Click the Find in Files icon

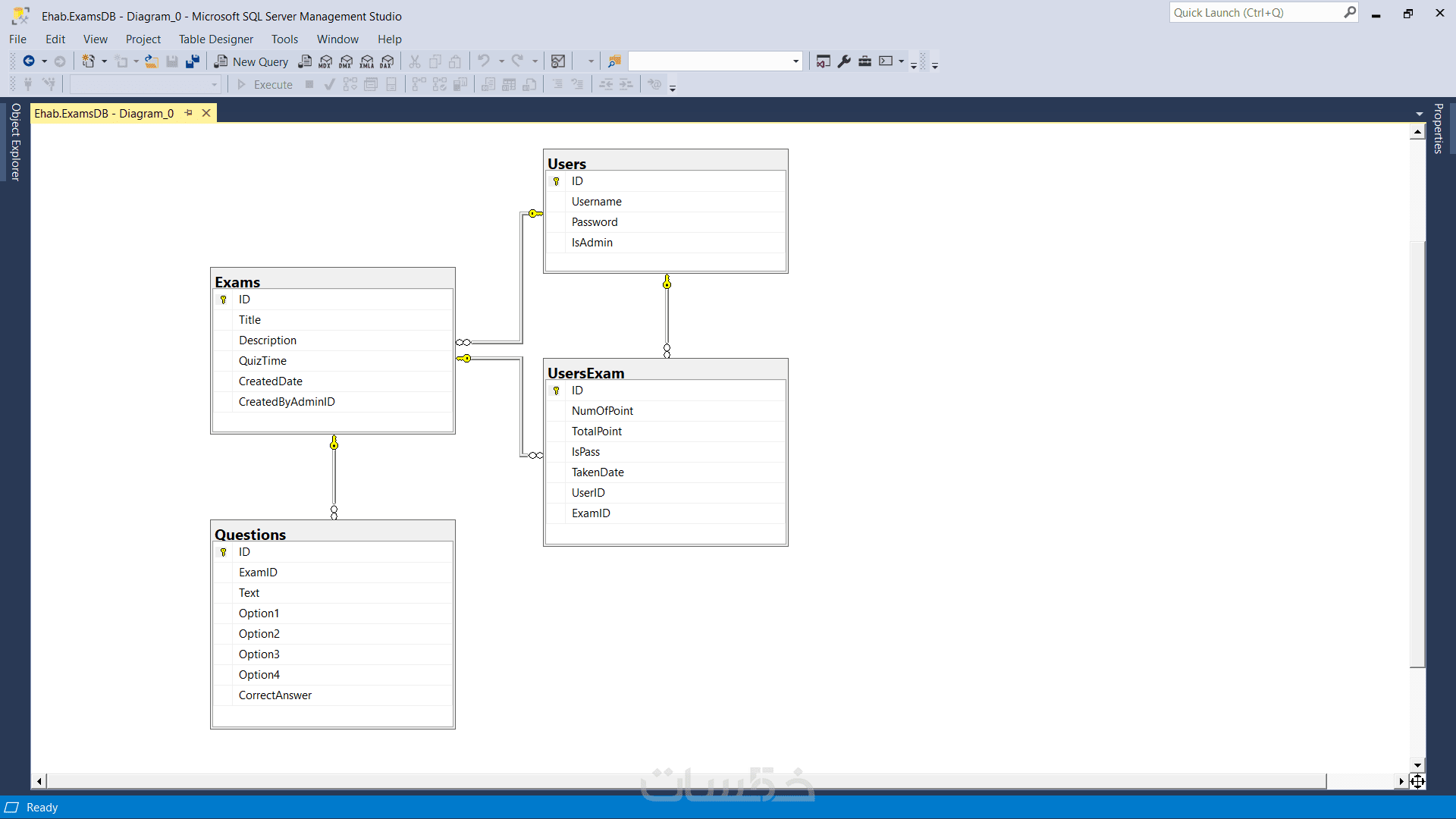614,61
